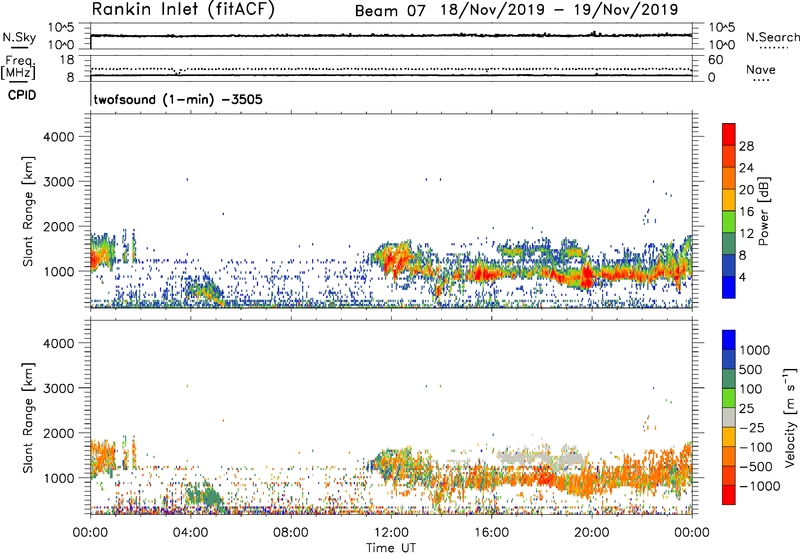Click the "3000" tick of power panel axis
This screenshot has width=800, height=554.
[x=58, y=182]
